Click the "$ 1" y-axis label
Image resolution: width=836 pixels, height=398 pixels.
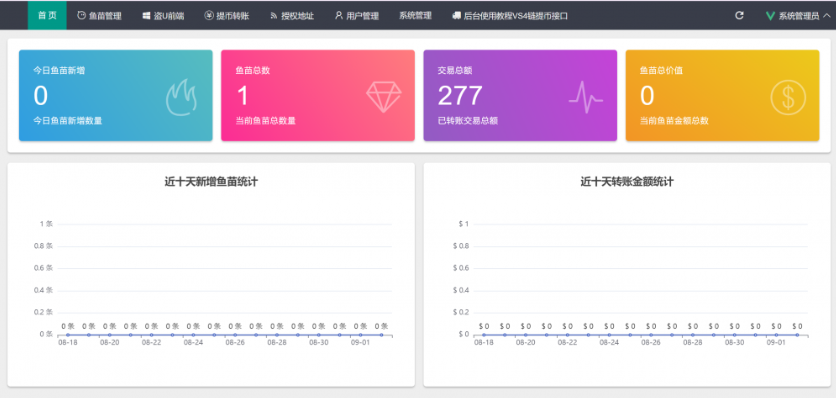(x=463, y=224)
